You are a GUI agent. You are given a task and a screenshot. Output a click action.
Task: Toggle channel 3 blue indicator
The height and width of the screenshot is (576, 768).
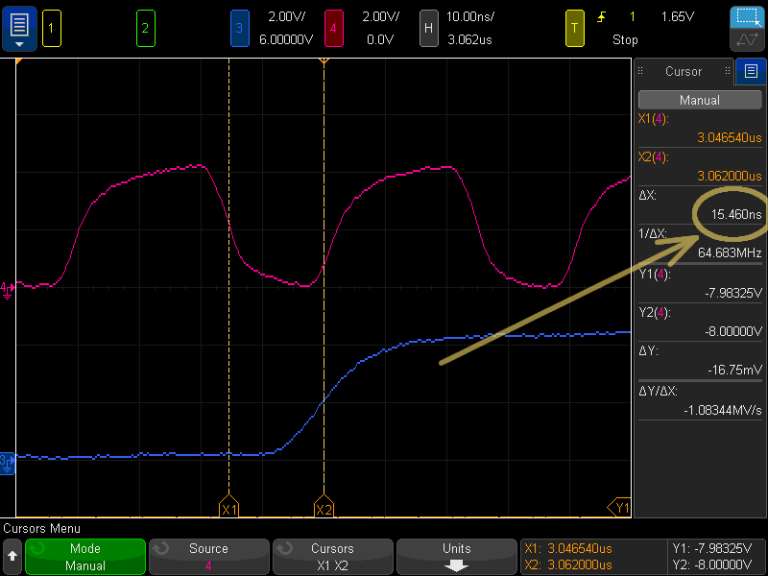240,29
